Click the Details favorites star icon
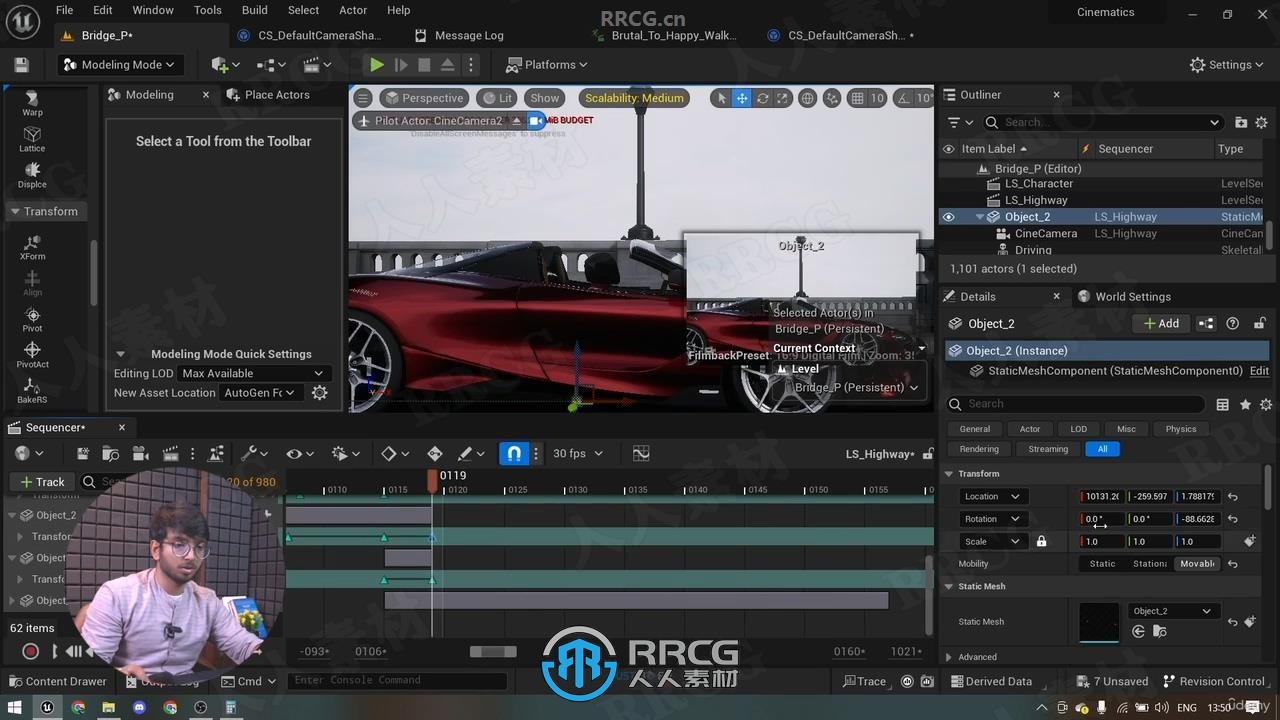The width and height of the screenshot is (1280, 720). tap(1245, 404)
